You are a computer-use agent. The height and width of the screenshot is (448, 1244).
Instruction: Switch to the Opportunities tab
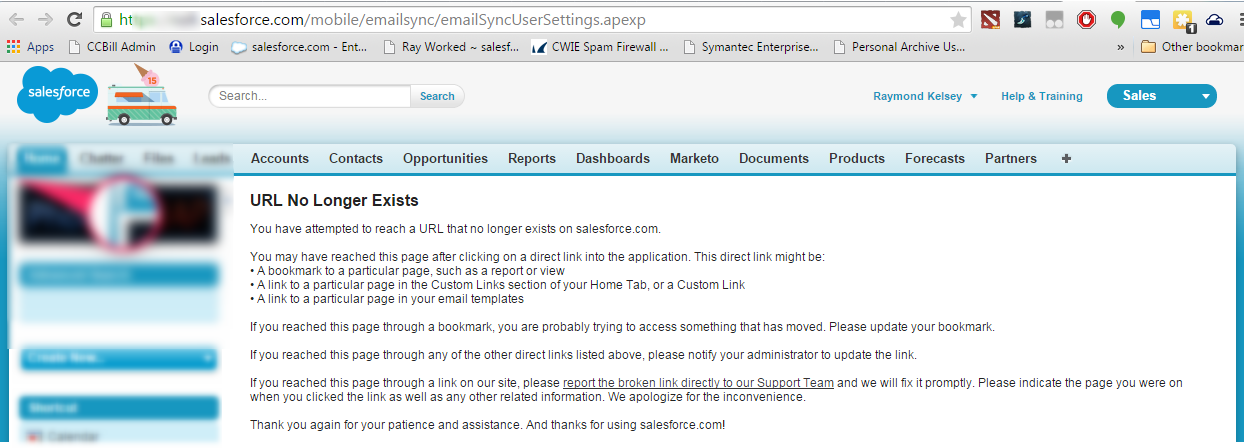[x=445, y=158]
